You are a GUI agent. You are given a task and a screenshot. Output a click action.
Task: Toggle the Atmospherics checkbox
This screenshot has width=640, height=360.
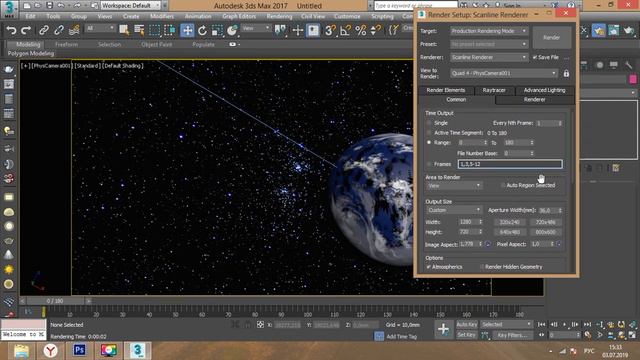coord(429,267)
